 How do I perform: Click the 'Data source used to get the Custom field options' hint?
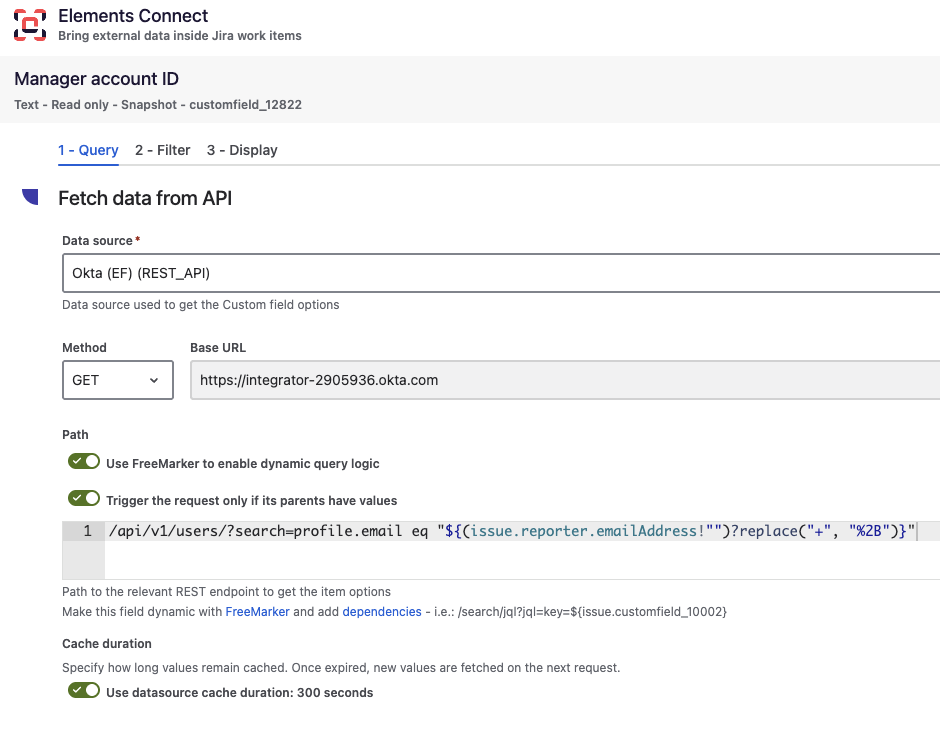[201, 305]
